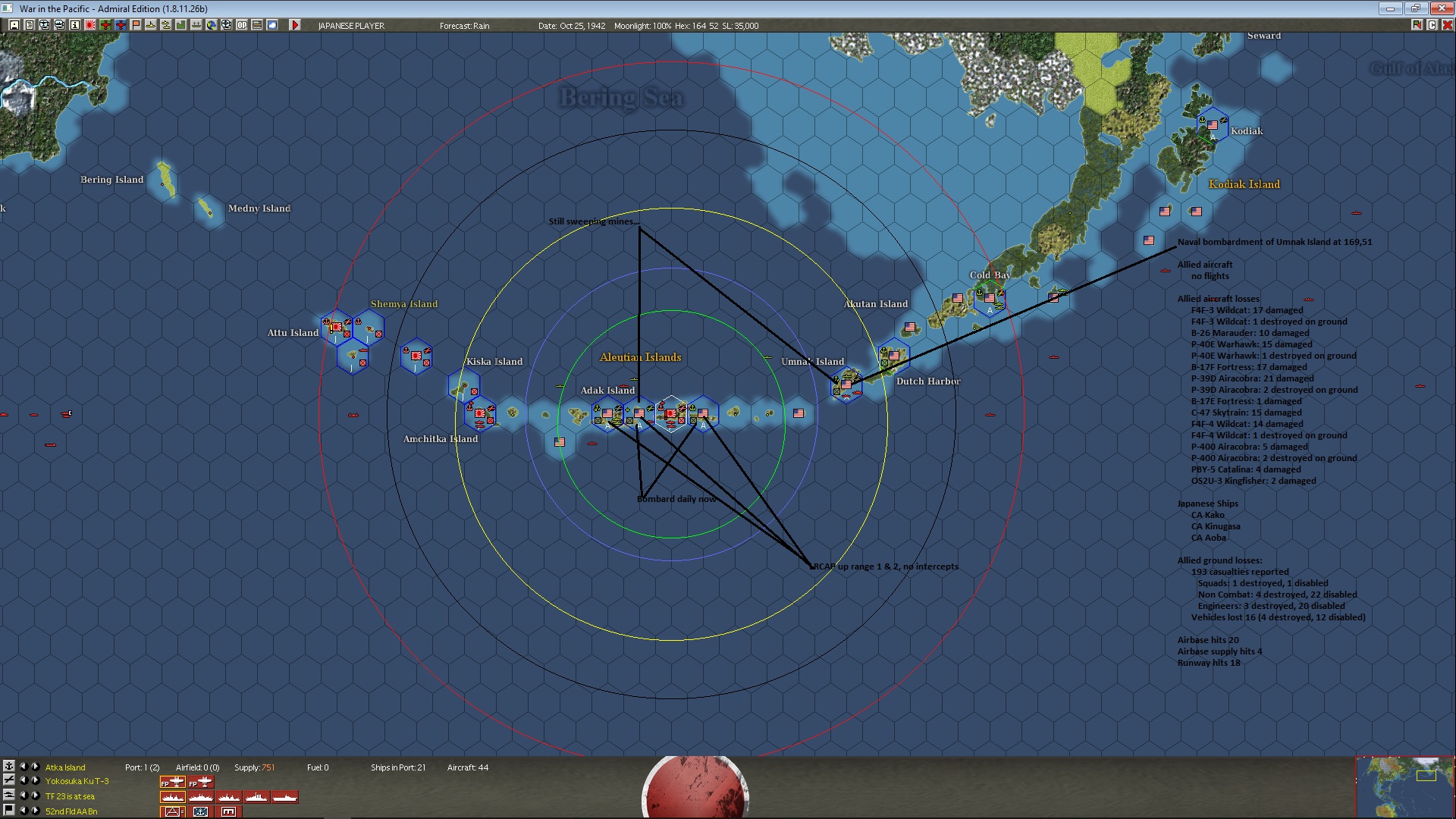The height and width of the screenshot is (819, 1456).
Task: Click the 'C' icon at top right
Action: (1432, 25)
